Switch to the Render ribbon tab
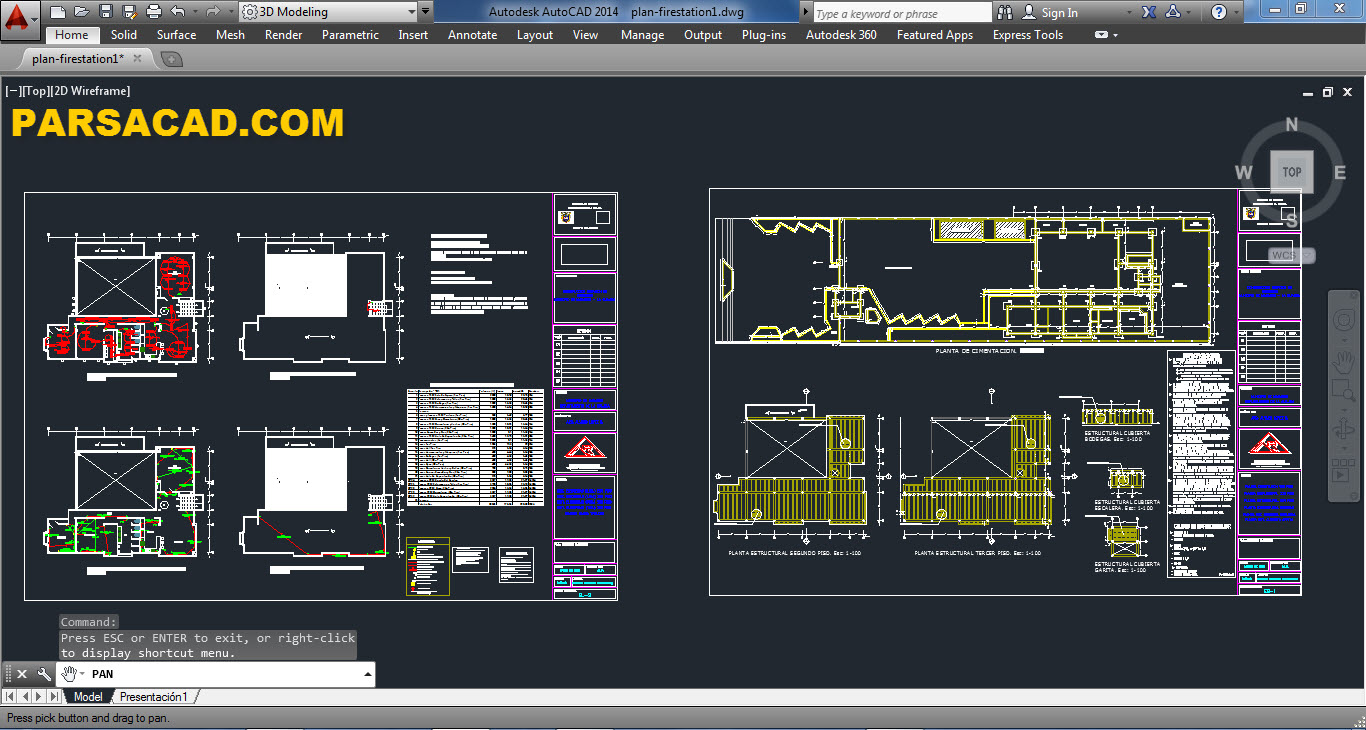 click(x=284, y=35)
